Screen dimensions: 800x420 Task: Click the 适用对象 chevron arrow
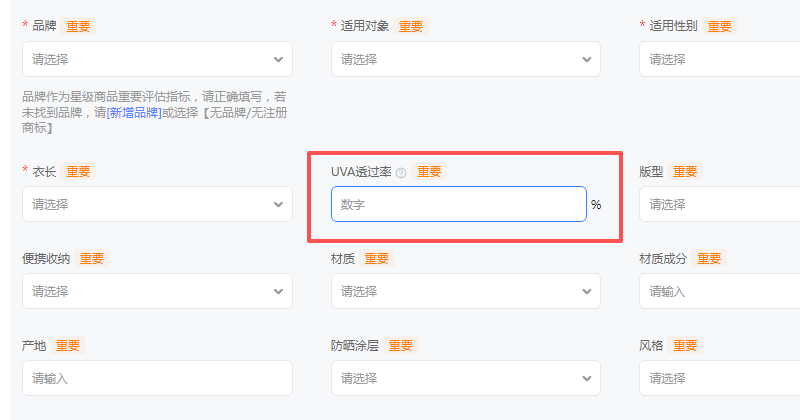586,59
